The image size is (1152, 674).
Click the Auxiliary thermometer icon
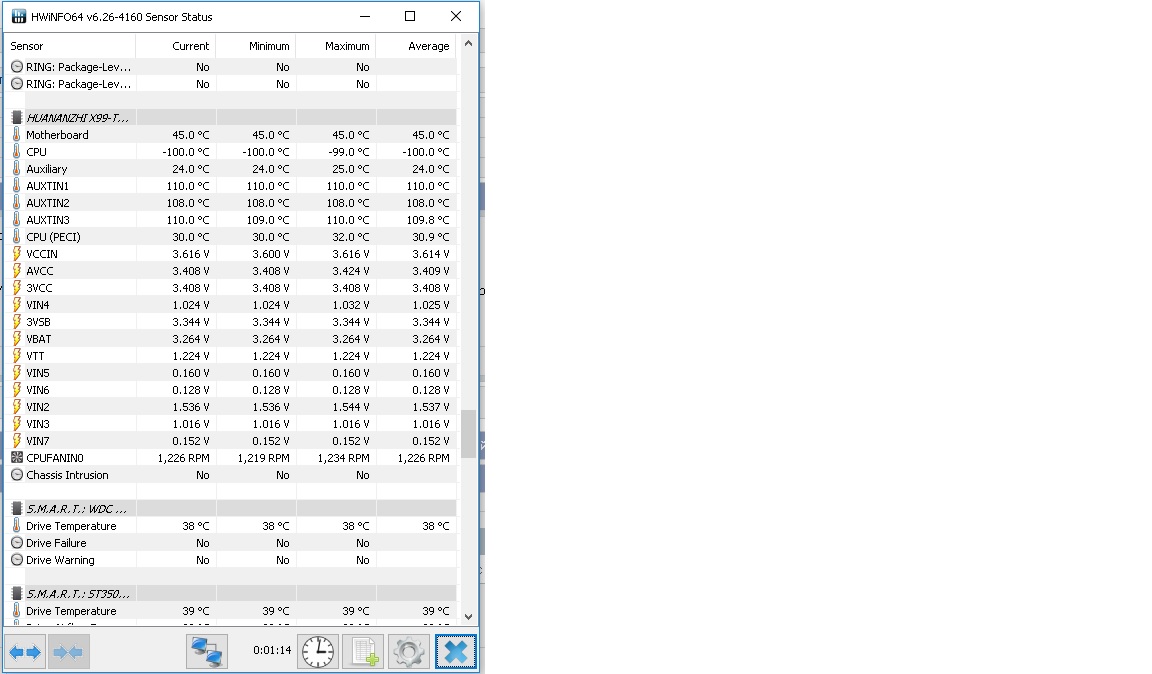pos(17,169)
